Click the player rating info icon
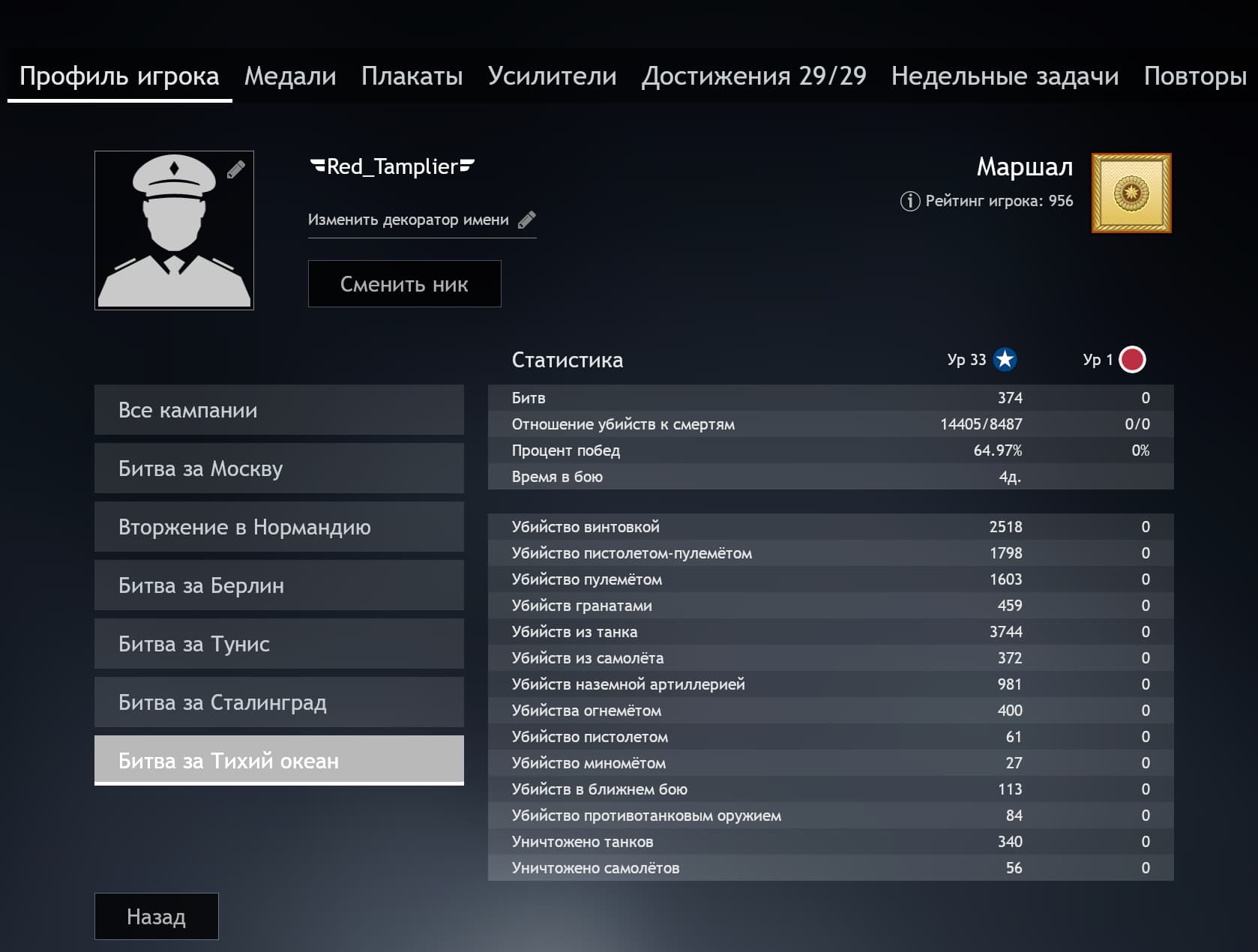Screen dimensions: 1258x952 (x=909, y=201)
